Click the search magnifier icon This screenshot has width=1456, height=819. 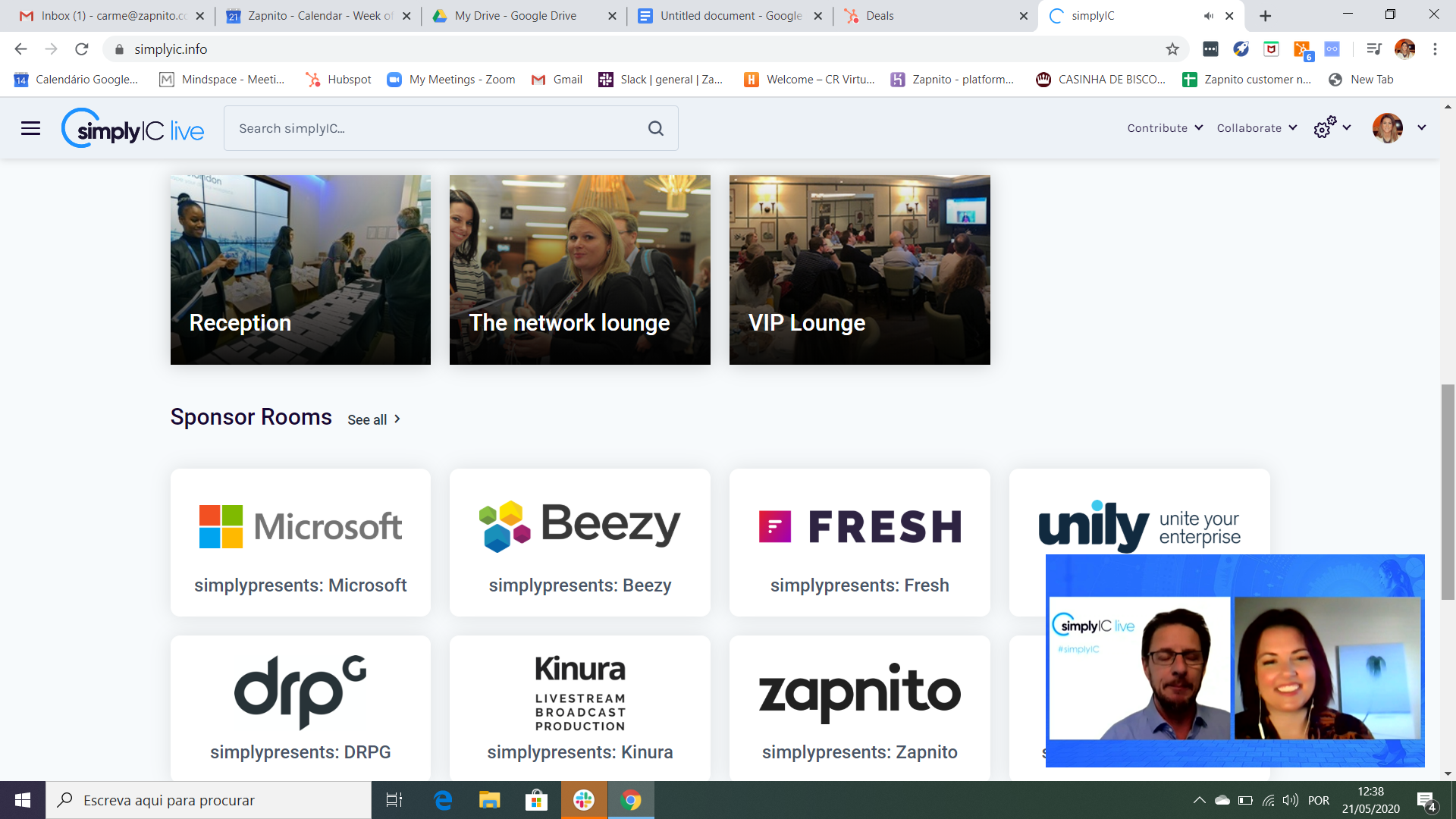(x=656, y=129)
